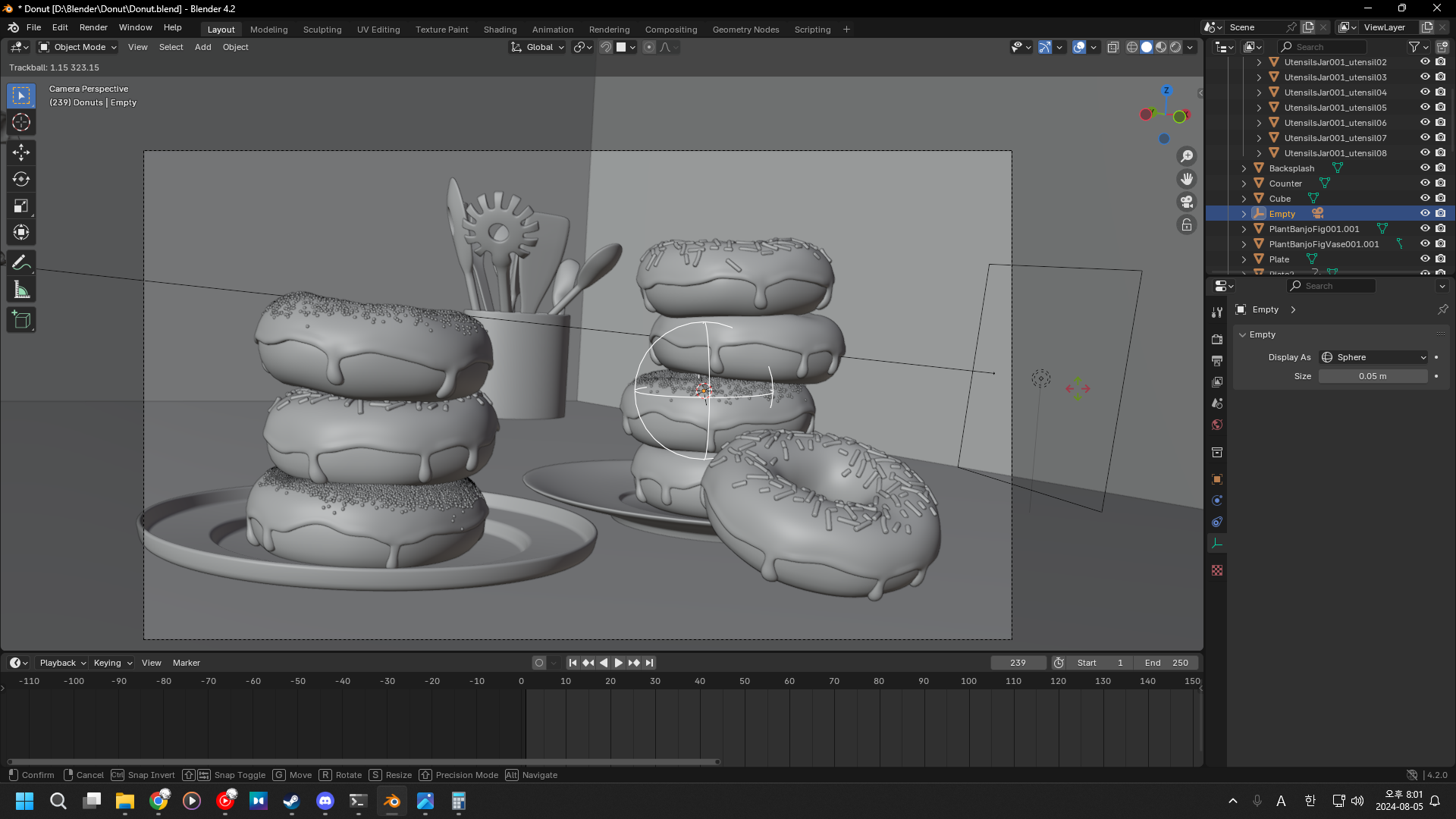Viewport: 1456px width, 819px height.
Task: Select the Measure ruler tool
Action: [x=21, y=290]
